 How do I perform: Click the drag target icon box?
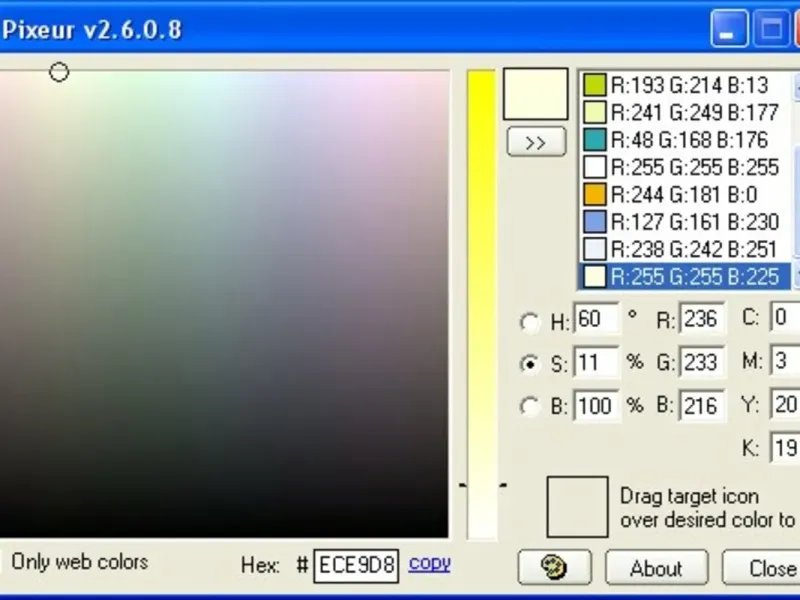[578, 507]
